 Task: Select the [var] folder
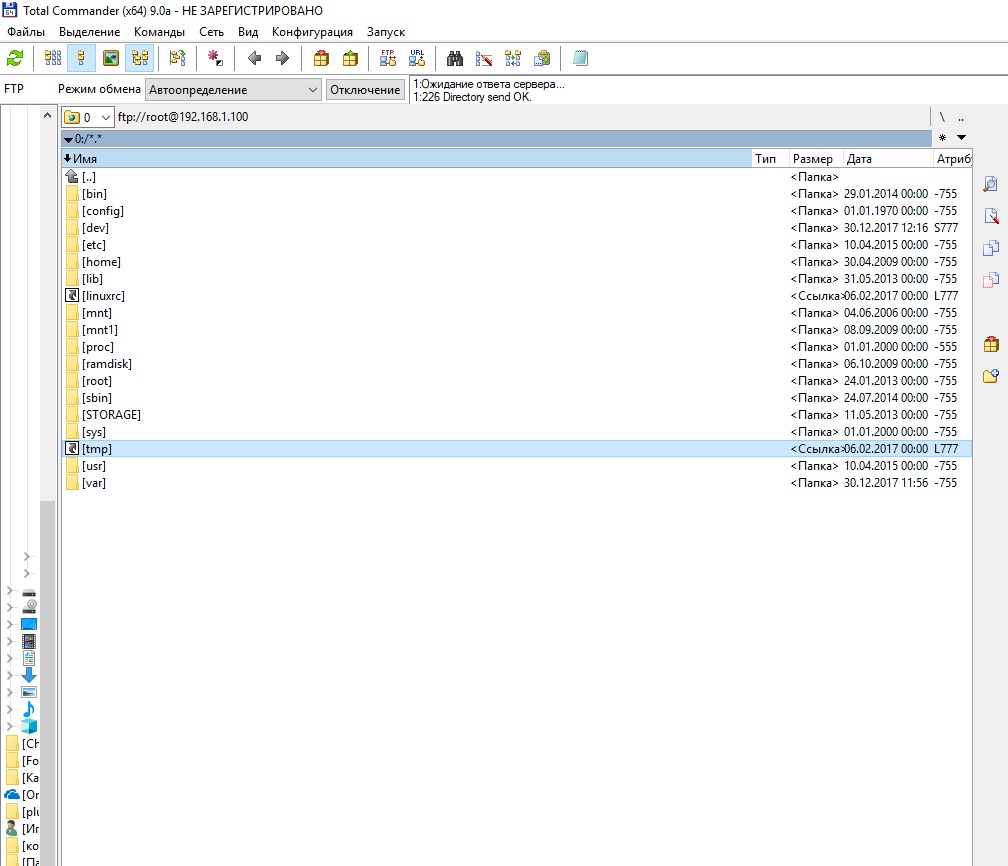[517, 483]
